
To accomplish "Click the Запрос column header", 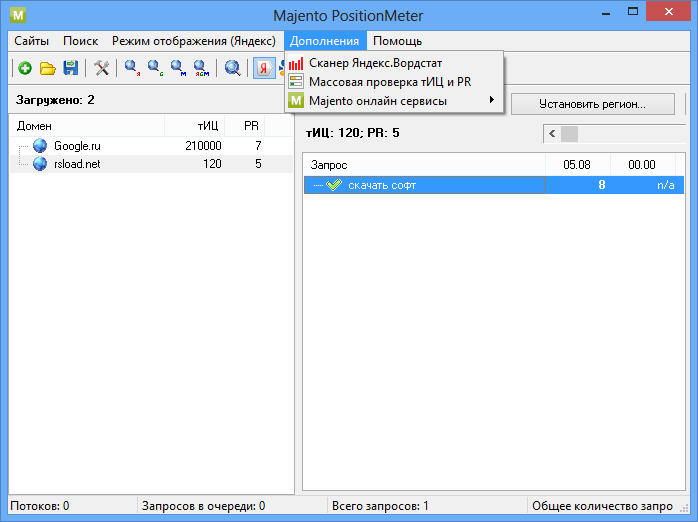I will pyautogui.click(x=425, y=165).
